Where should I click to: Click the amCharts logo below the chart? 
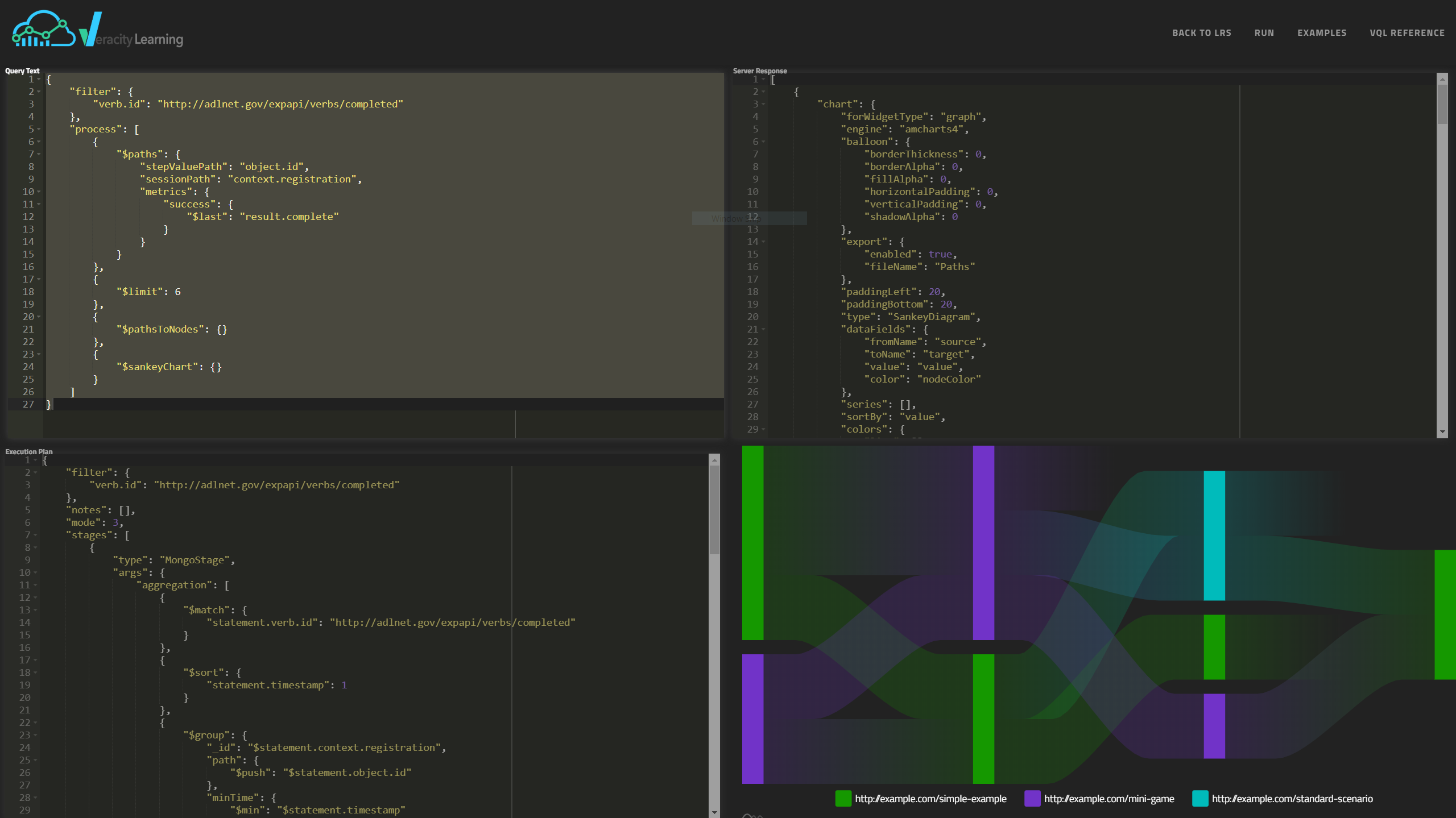pos(752,815)
